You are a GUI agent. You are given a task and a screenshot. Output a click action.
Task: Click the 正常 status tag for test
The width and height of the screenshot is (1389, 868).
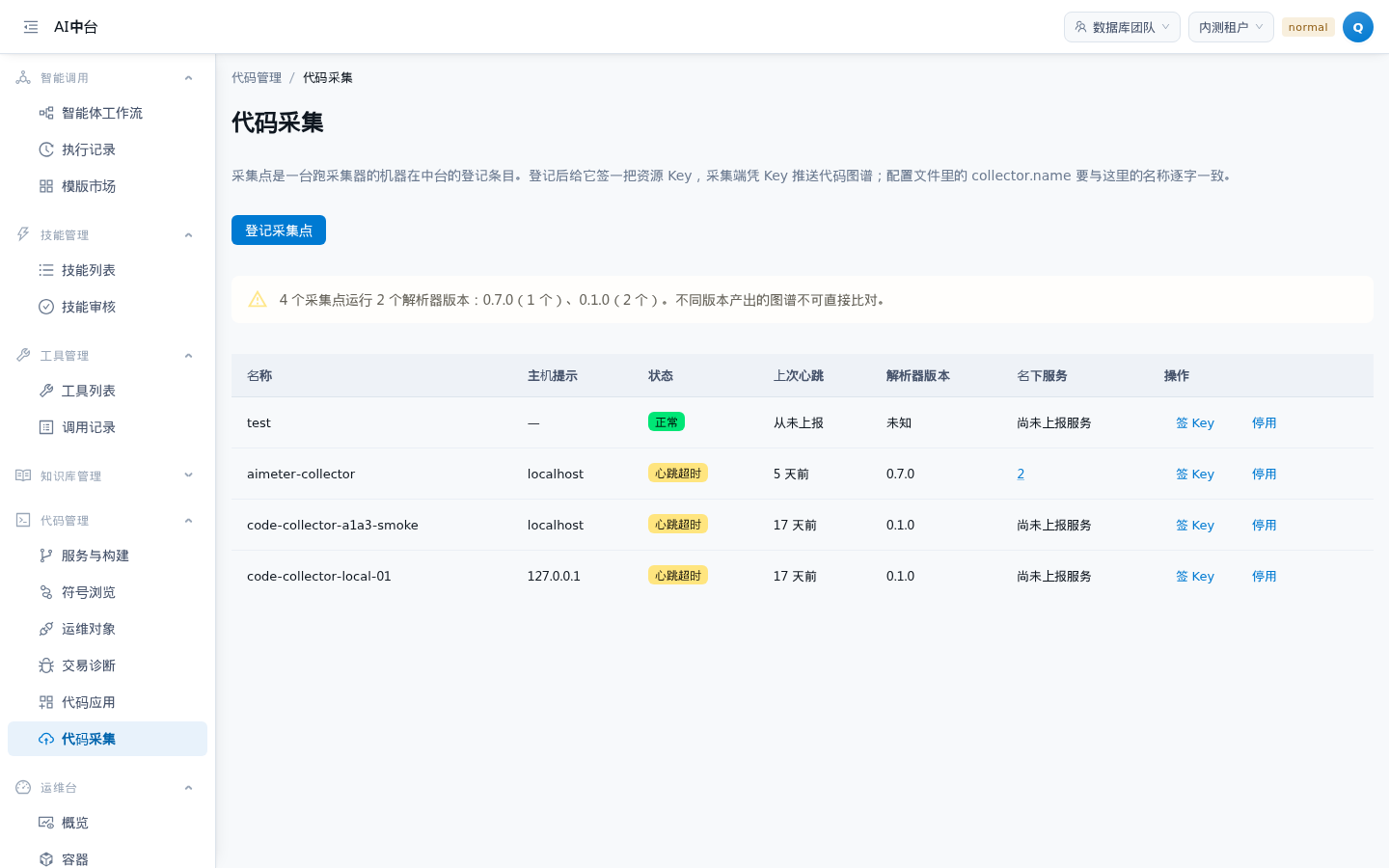click(667, 421)
